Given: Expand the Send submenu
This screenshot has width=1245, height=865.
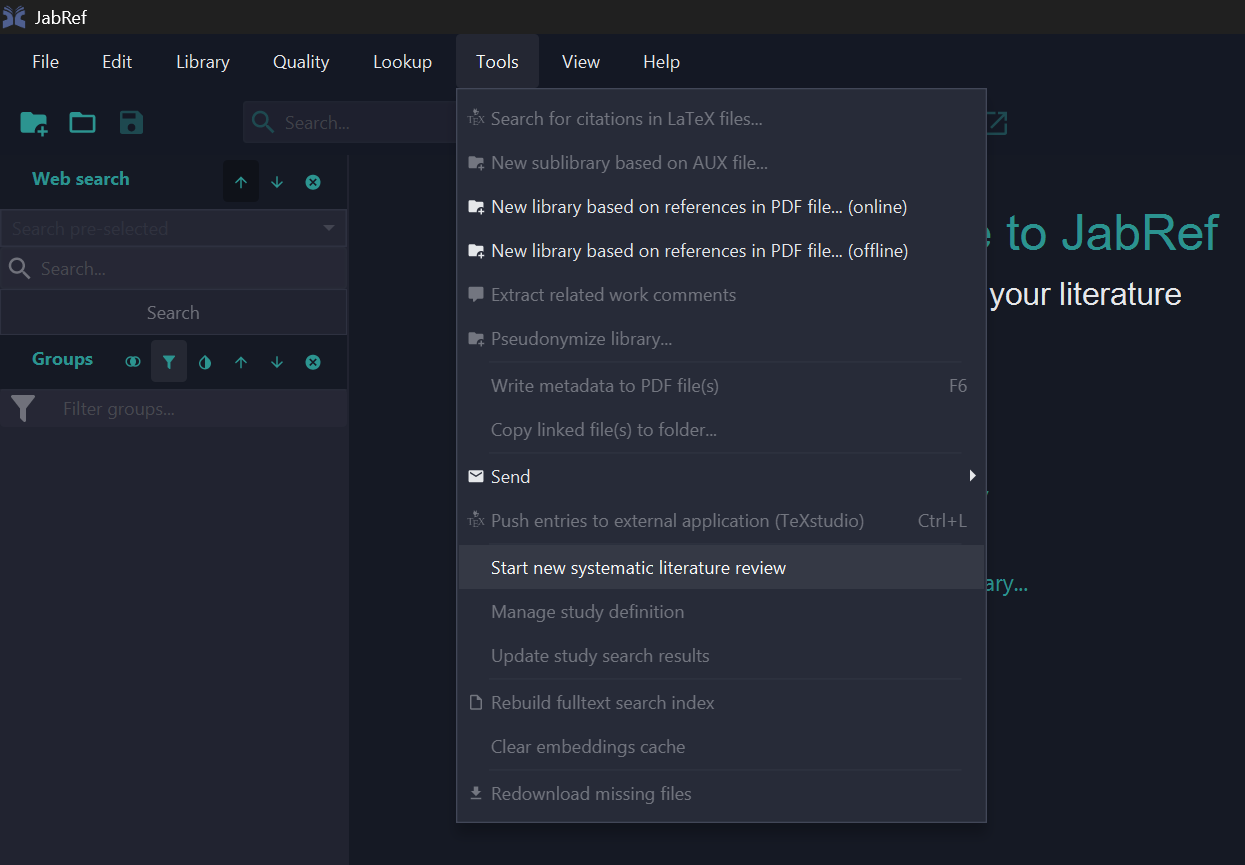Looking at the screenshot, I should (721, 477).
